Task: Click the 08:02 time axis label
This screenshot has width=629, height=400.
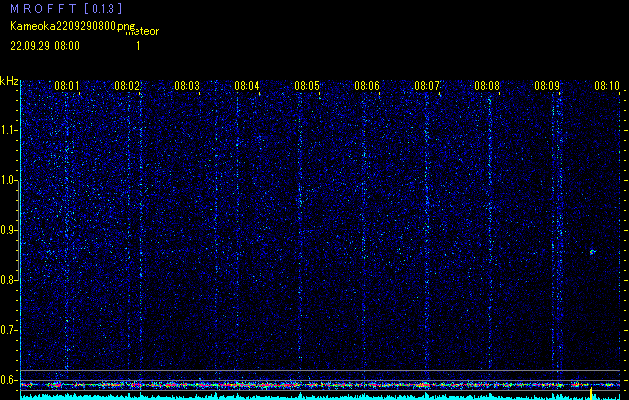Action: (x=127, y=85)
